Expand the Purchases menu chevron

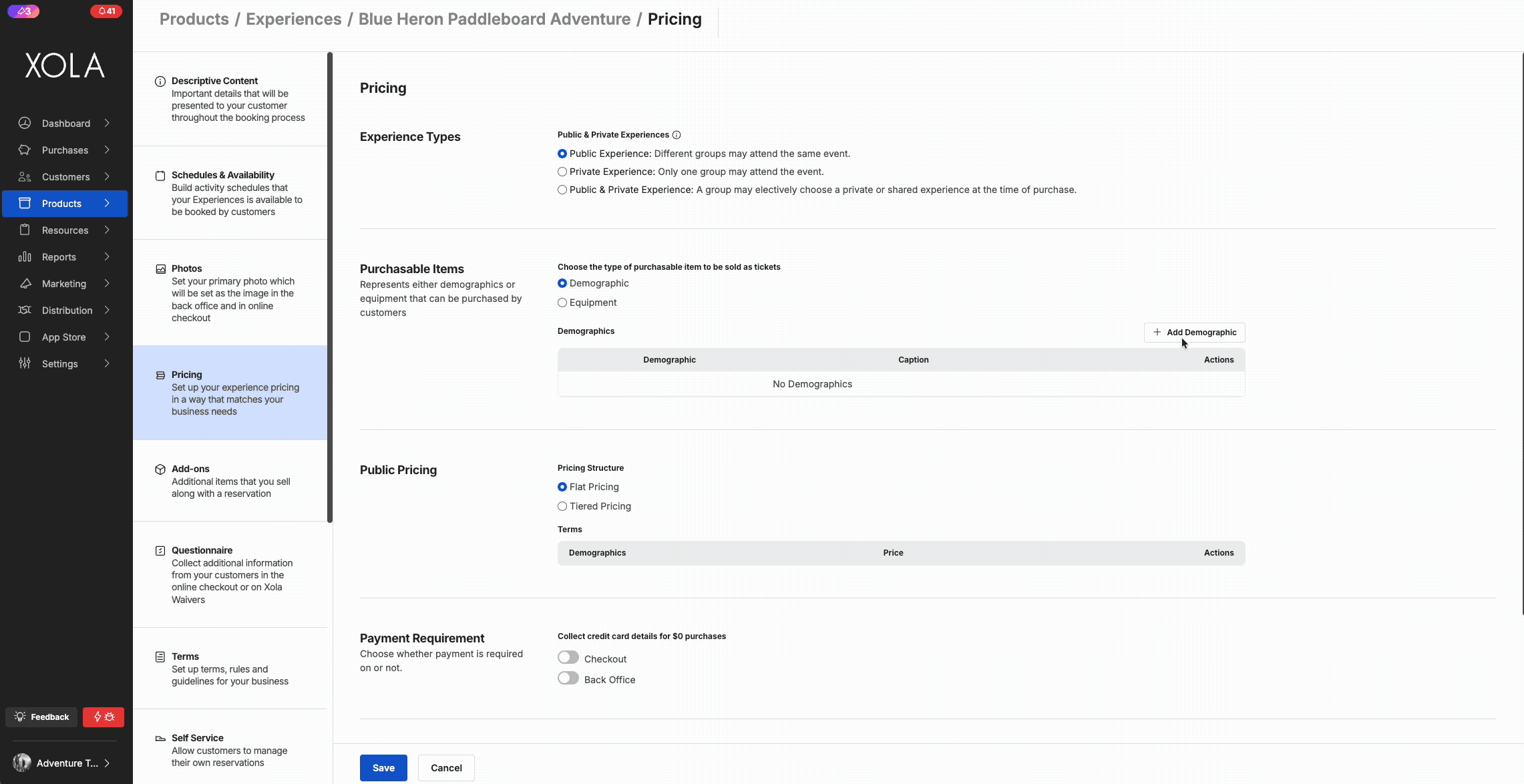[107, 150]
